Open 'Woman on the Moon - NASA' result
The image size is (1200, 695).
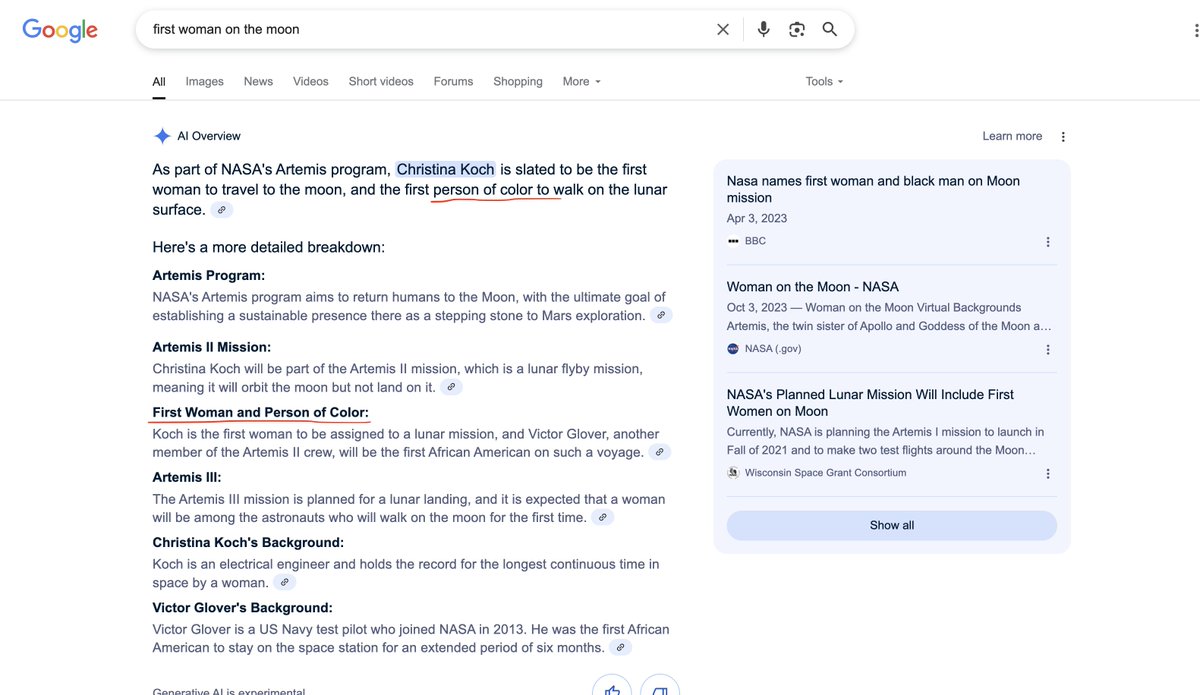click(x=813, y=287)
